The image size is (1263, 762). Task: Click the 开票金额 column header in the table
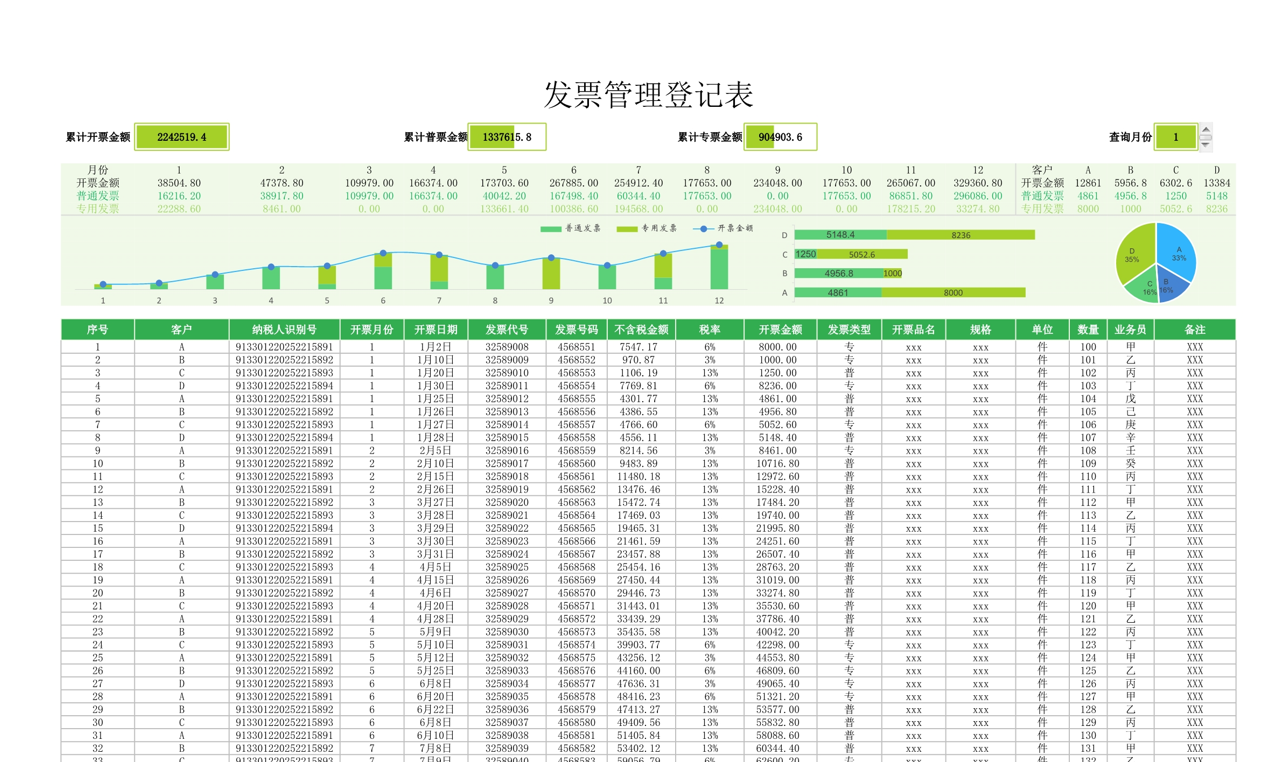tap(783, 329)
